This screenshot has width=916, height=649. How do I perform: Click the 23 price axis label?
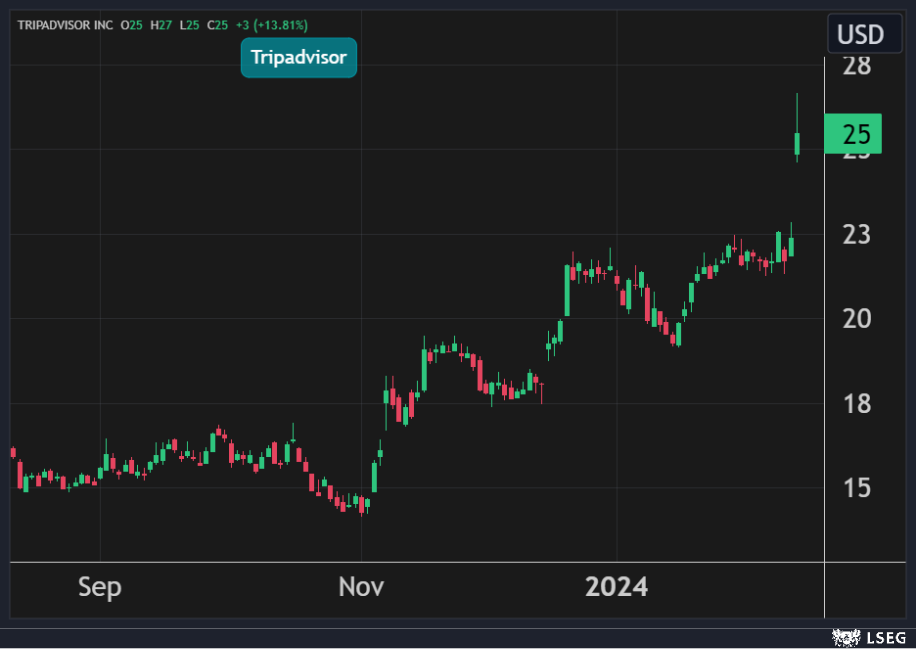856,235
